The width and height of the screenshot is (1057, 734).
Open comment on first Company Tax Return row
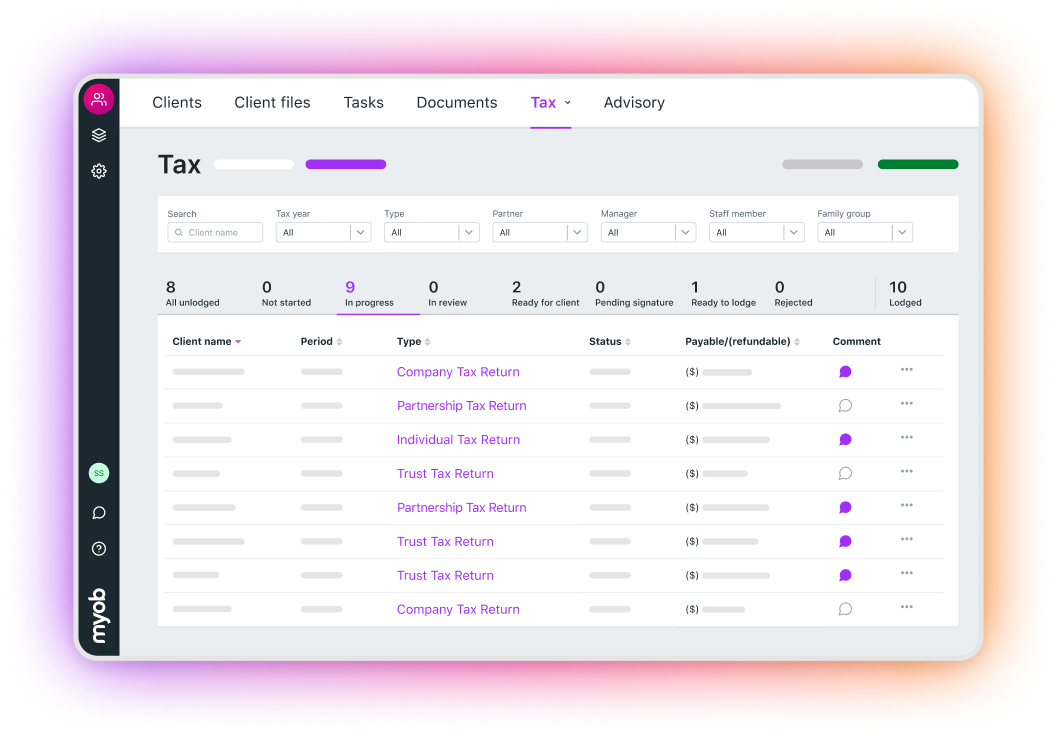tap(845, 372)
